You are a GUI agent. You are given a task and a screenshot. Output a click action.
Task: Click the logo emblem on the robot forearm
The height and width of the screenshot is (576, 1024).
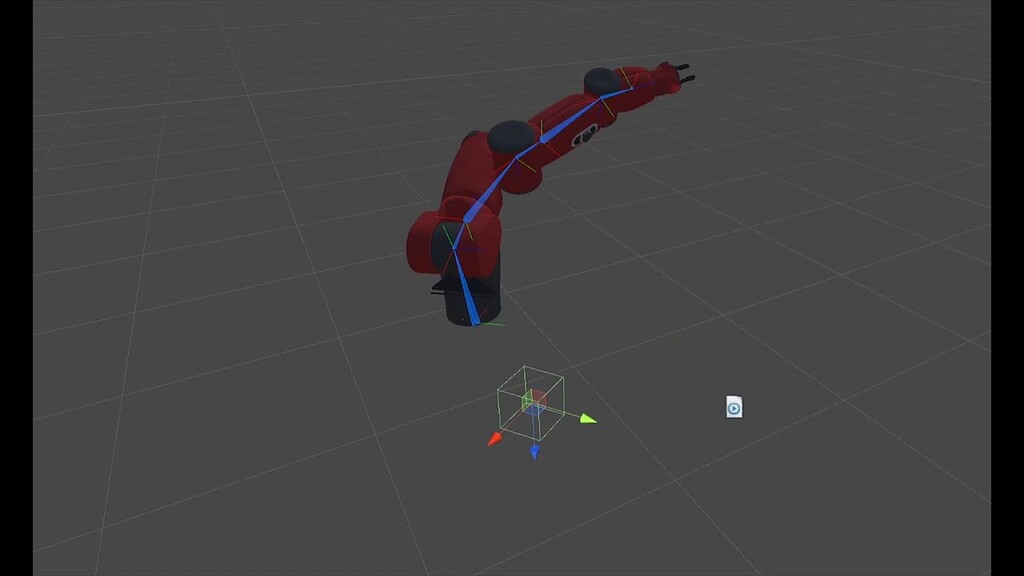(586, 135)
